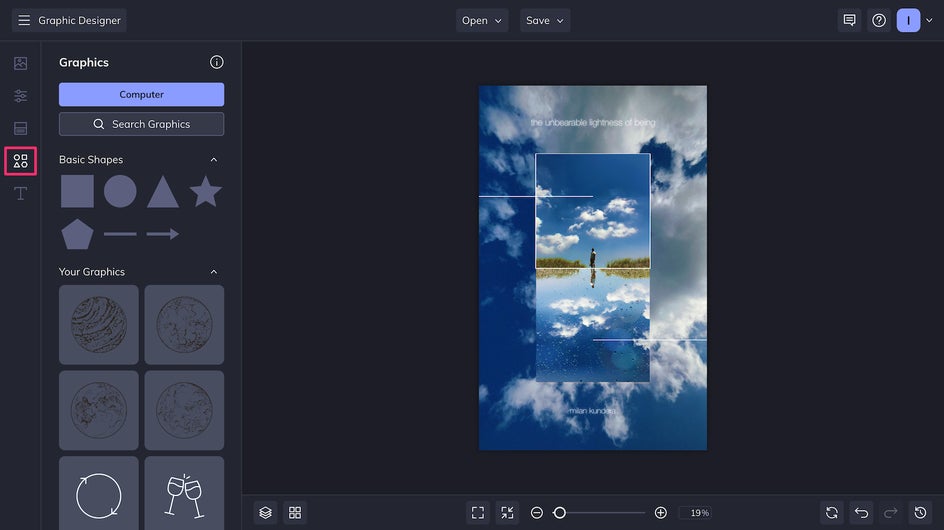Expand the account chevron dropdown

click(x=929, y=20)
